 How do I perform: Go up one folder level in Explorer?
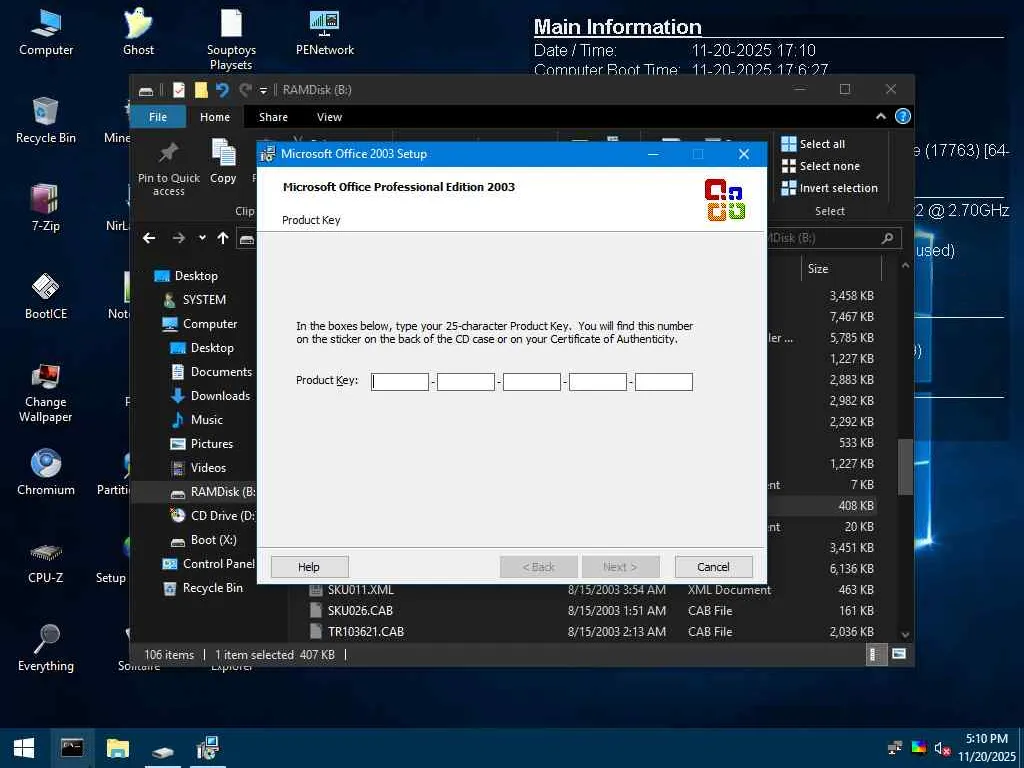pos(223,238)
